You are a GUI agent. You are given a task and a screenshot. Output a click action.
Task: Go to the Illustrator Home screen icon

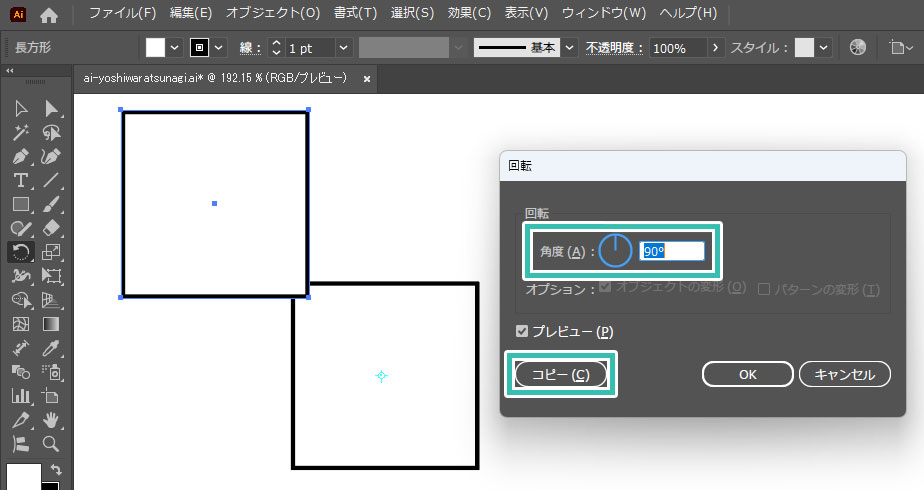[49, 15]
